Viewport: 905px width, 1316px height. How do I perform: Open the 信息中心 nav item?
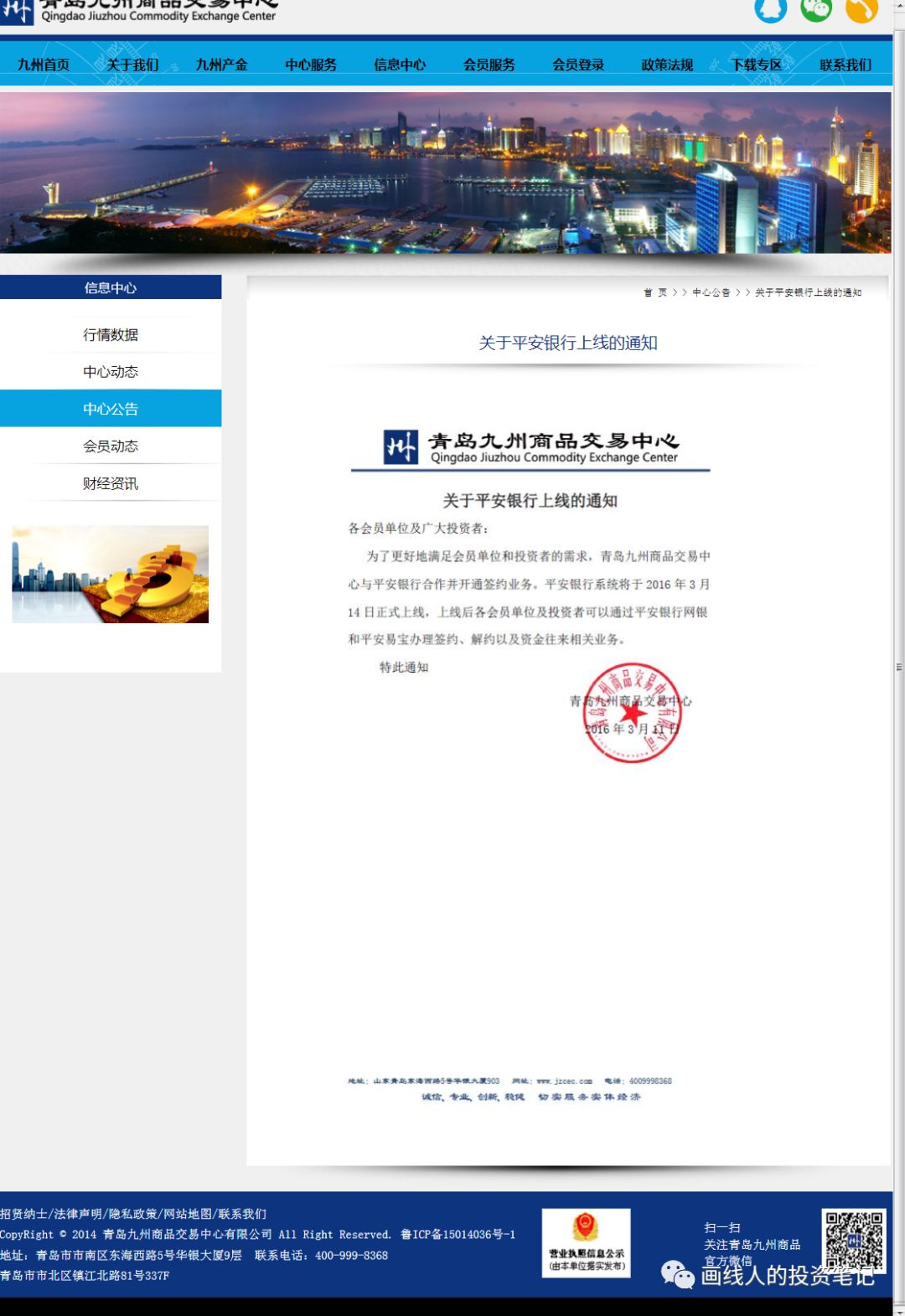(400, 65)
